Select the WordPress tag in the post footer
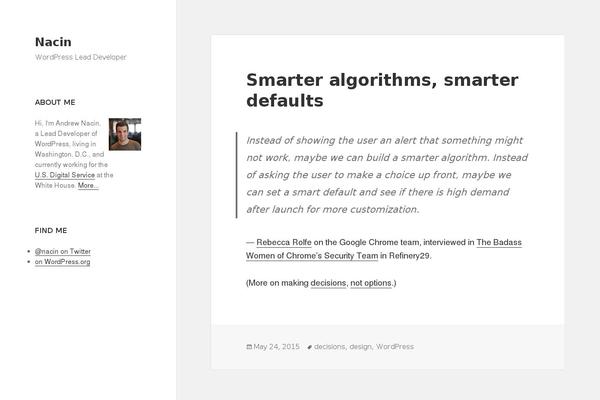The height and width of the screenshot is (400, 600). pos(395,347)
